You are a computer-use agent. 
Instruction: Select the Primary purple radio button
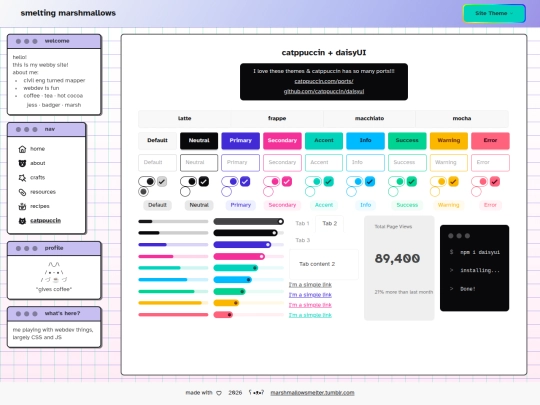[x=227, y=192]
